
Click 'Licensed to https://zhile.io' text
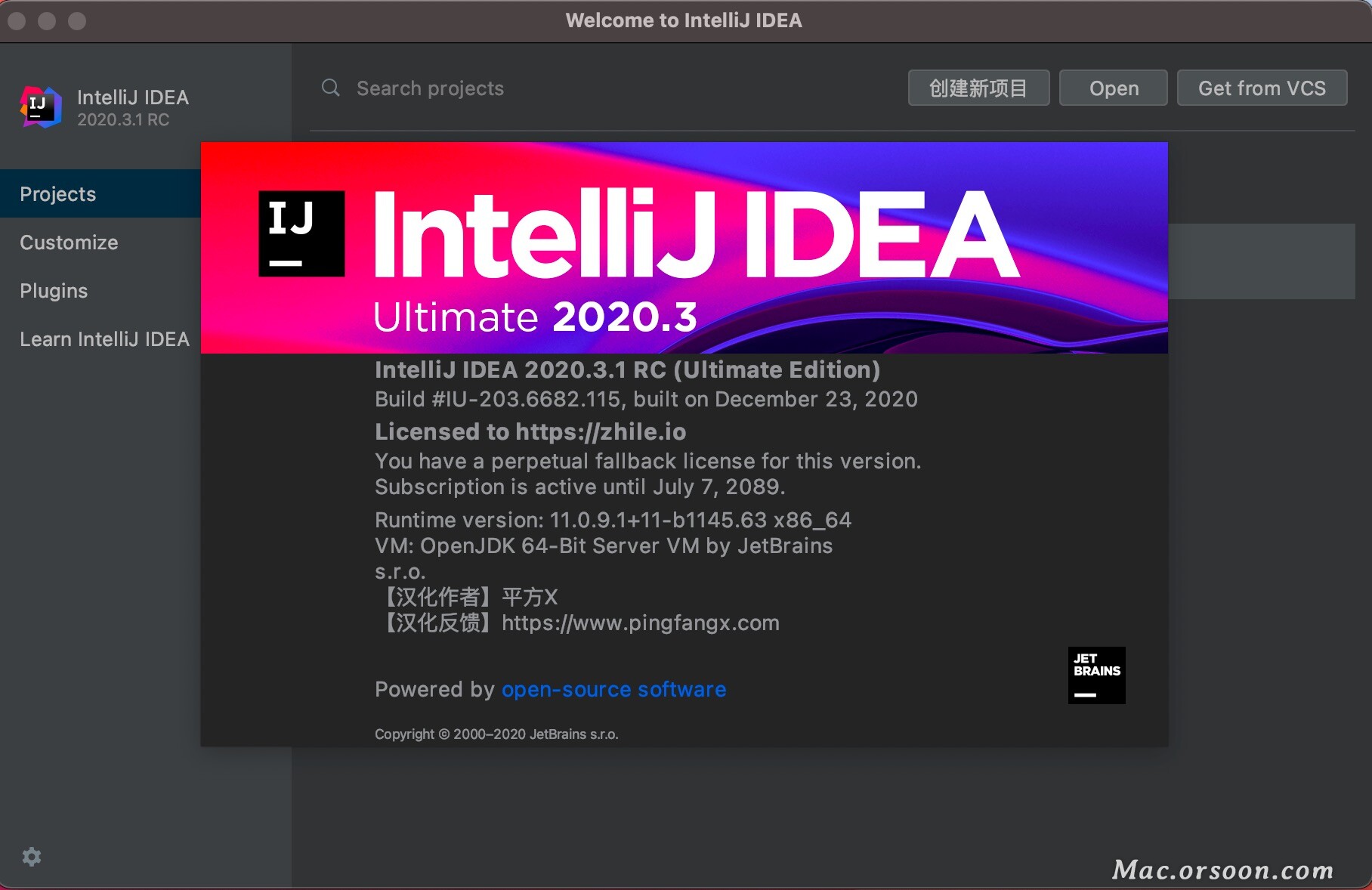[530, 431]
